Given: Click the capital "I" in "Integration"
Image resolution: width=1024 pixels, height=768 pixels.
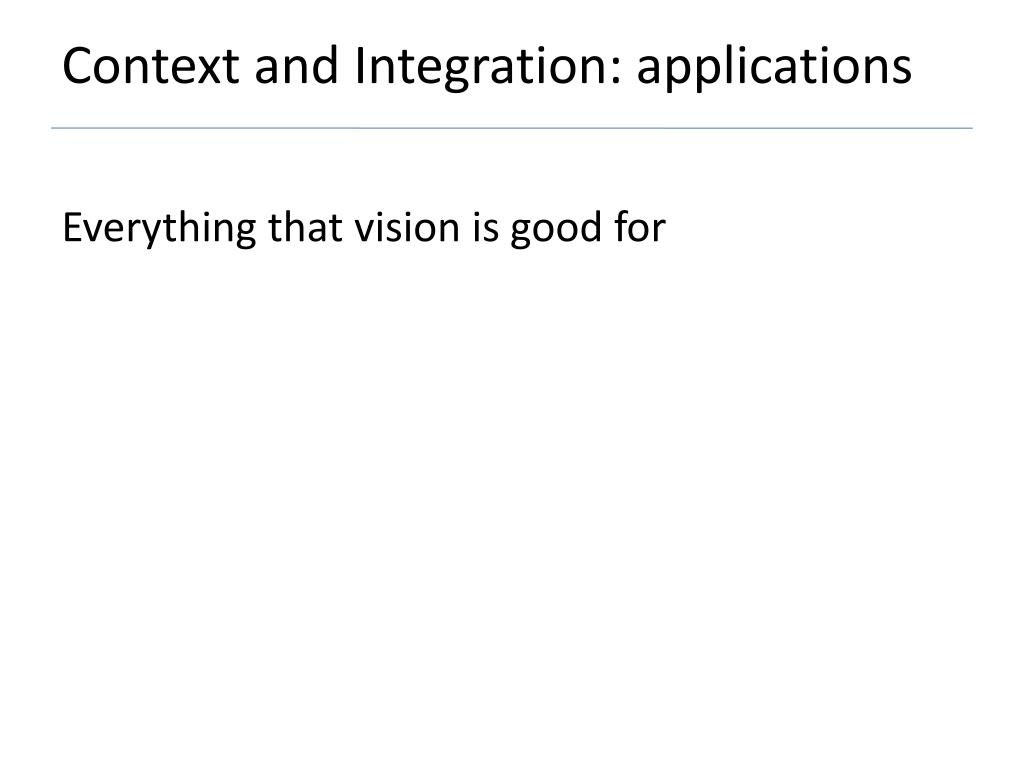Looking at the screenshot, I should point(360,66).
